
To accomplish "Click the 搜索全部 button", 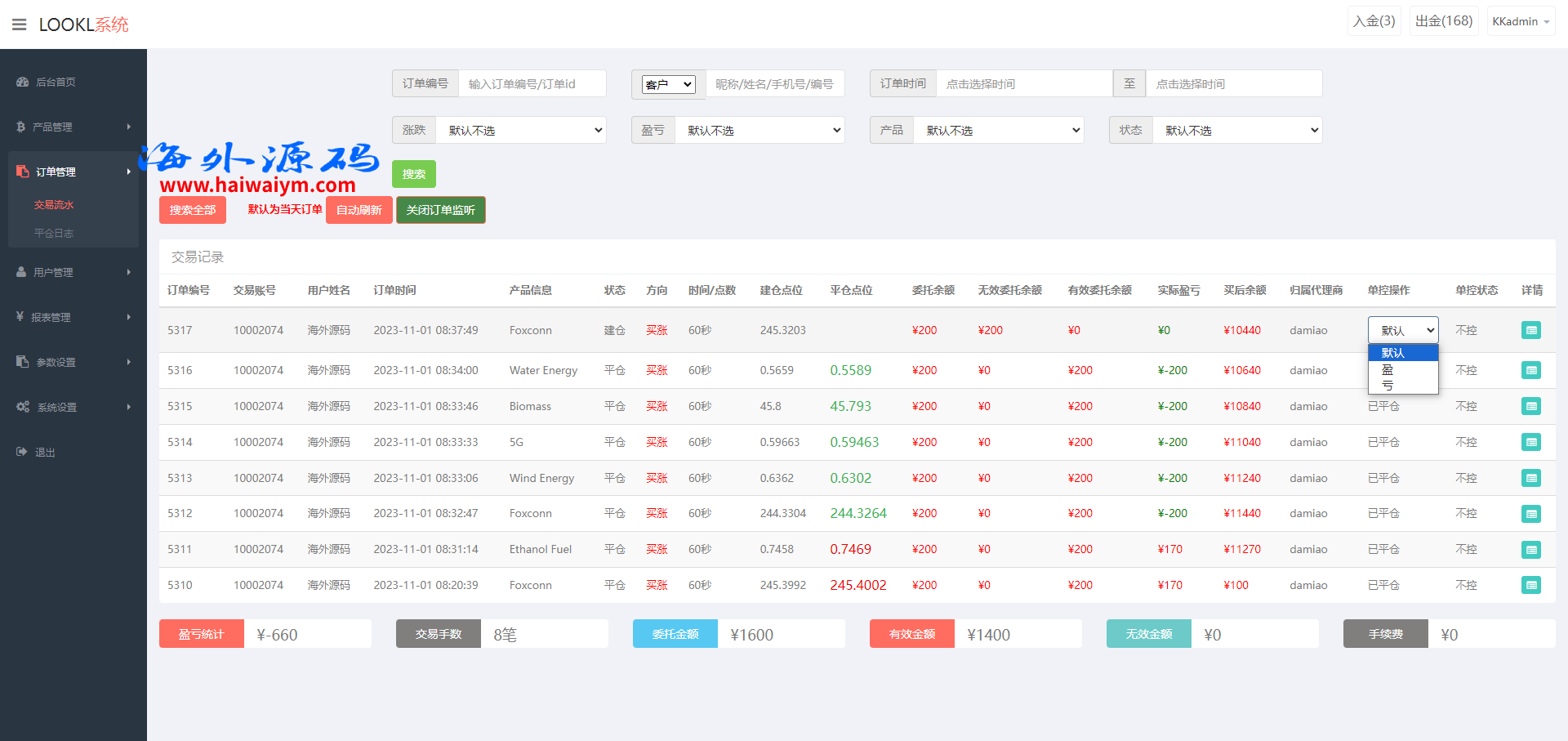I will tap(193, 210).
